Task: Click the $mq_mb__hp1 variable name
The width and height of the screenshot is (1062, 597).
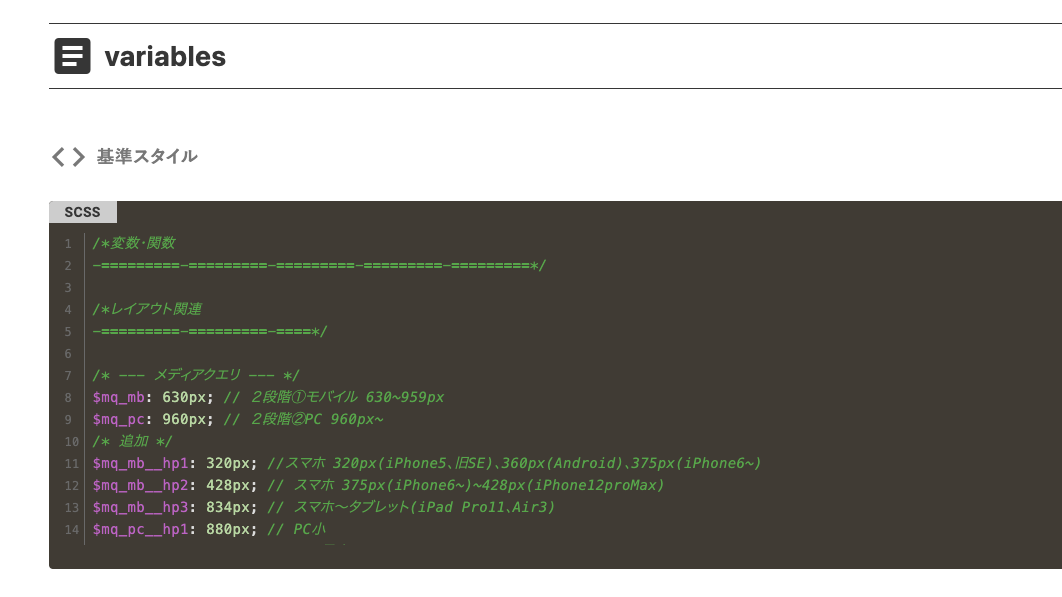Action: click(140, 463)
